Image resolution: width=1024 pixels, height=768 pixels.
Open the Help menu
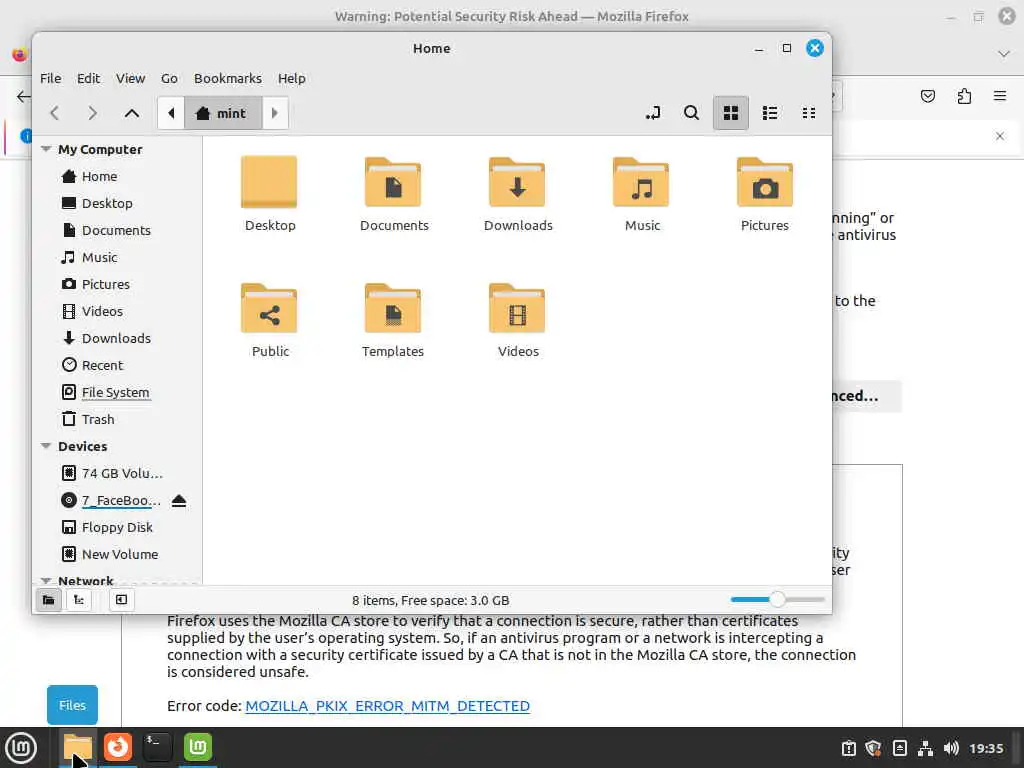pyautogui.click(x=292, y=78)
